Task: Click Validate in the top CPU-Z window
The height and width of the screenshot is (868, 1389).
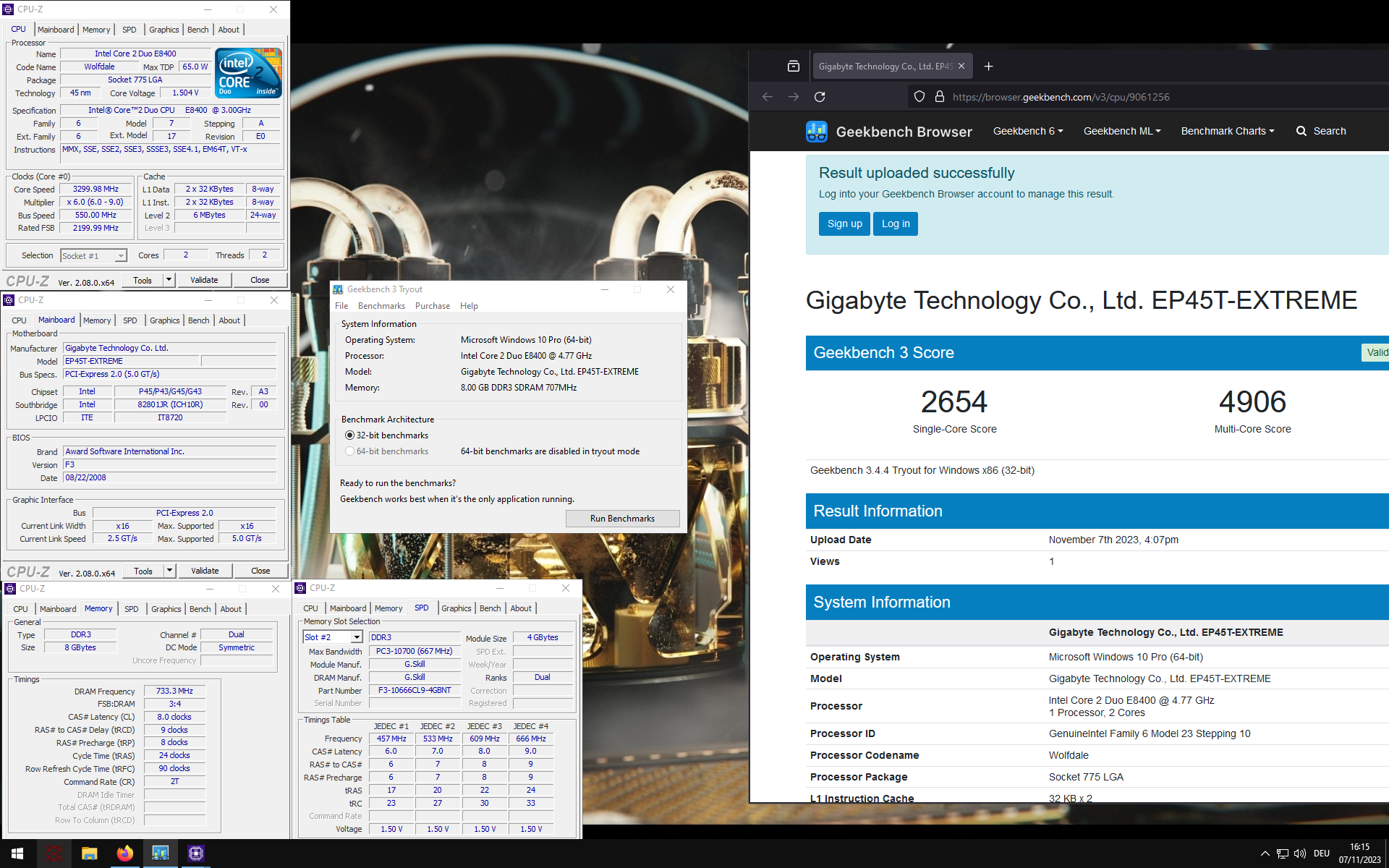Action: tap(204, 280)
